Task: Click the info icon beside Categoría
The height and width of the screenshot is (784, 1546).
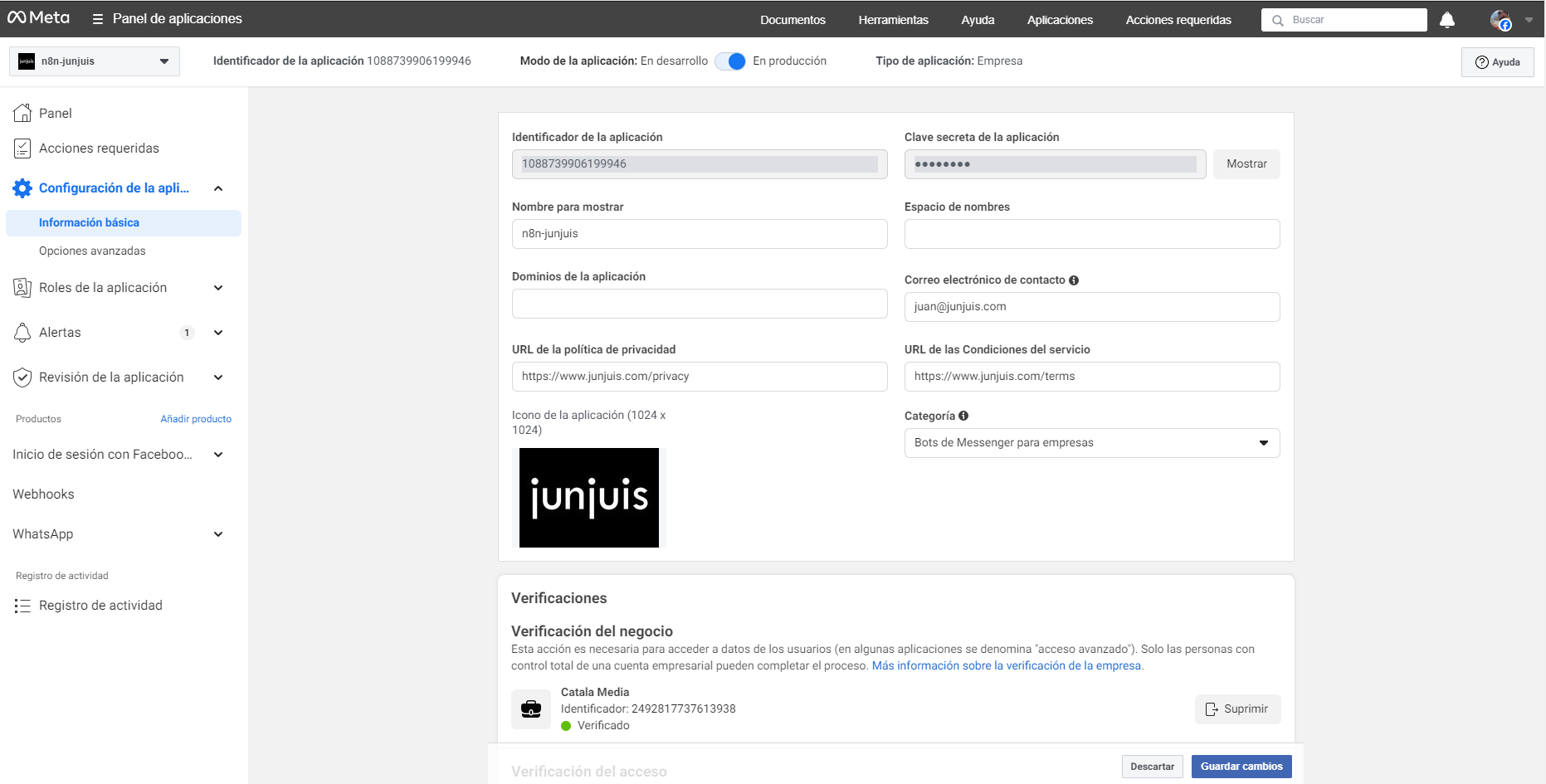Action: (963, 416)
